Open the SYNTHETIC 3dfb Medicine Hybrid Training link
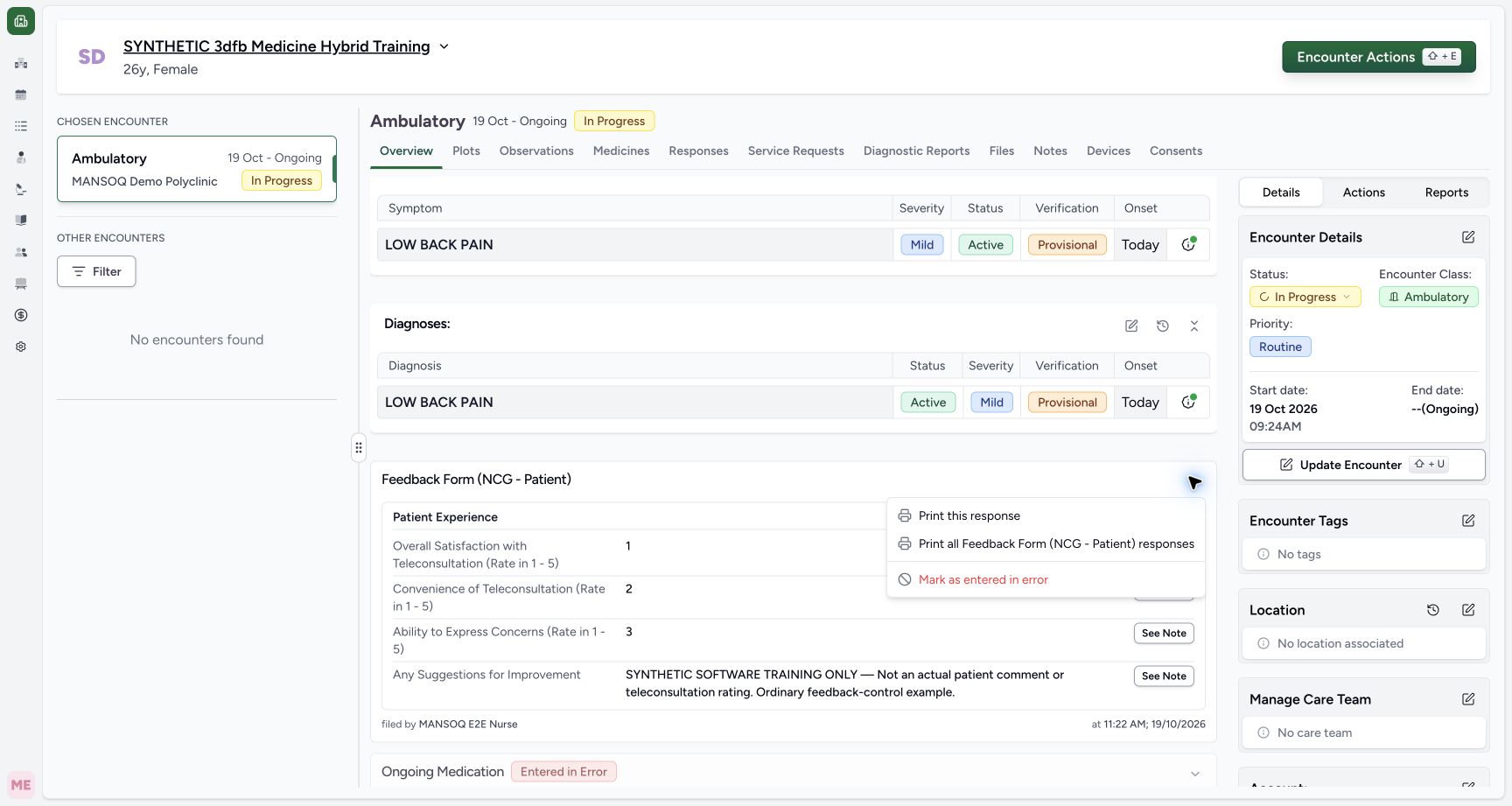The image size is (1512, 806). tap(276, 46)
